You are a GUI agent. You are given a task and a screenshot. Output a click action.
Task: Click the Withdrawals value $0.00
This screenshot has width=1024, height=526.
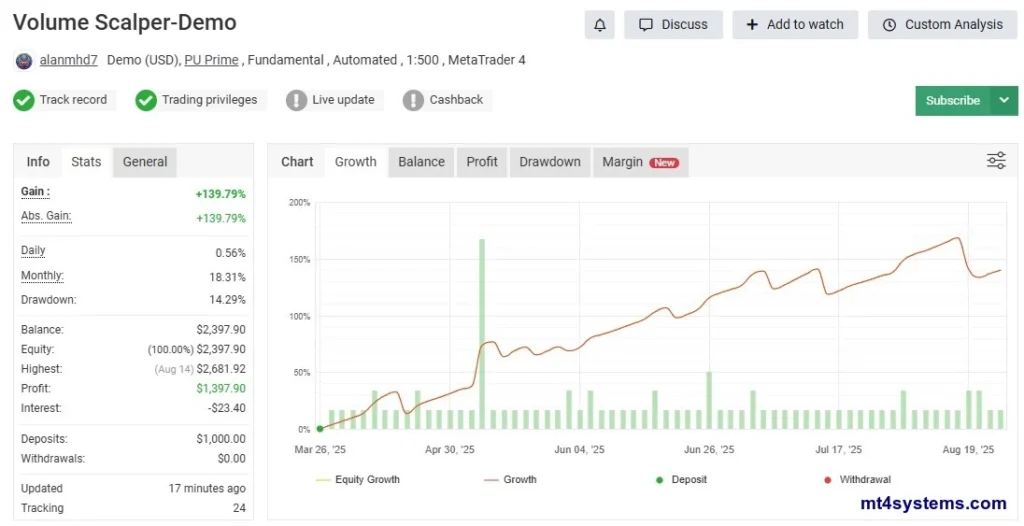[x=232, y=459]
